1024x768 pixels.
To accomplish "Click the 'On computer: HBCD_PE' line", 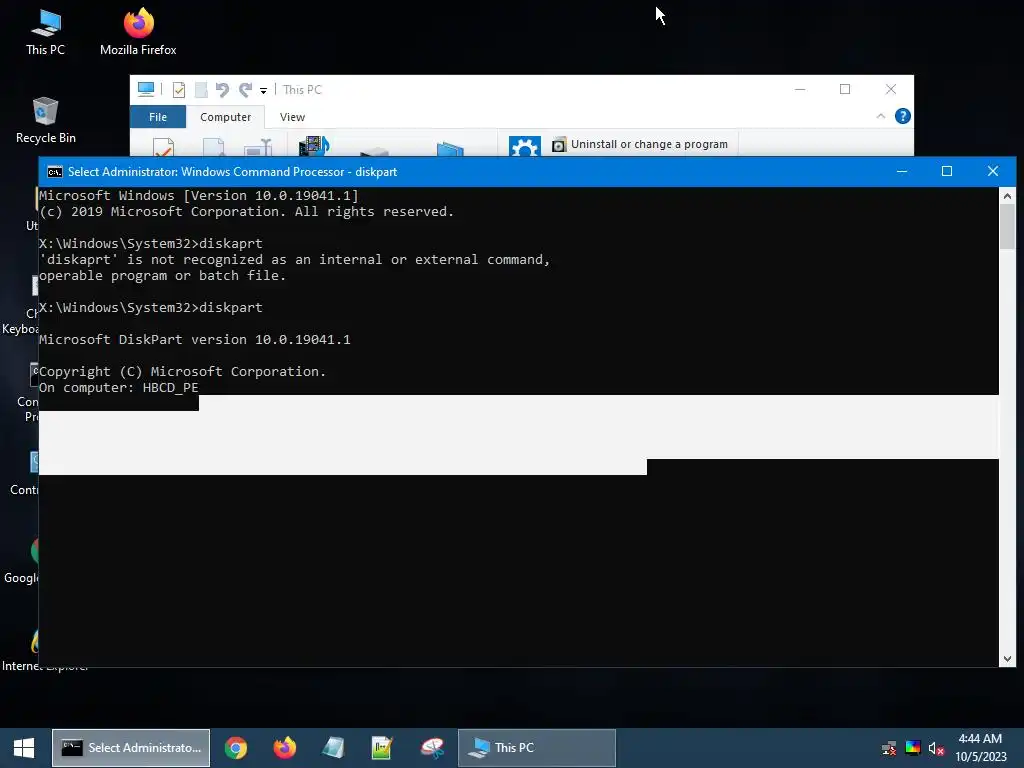I will (x=118, y=387).
